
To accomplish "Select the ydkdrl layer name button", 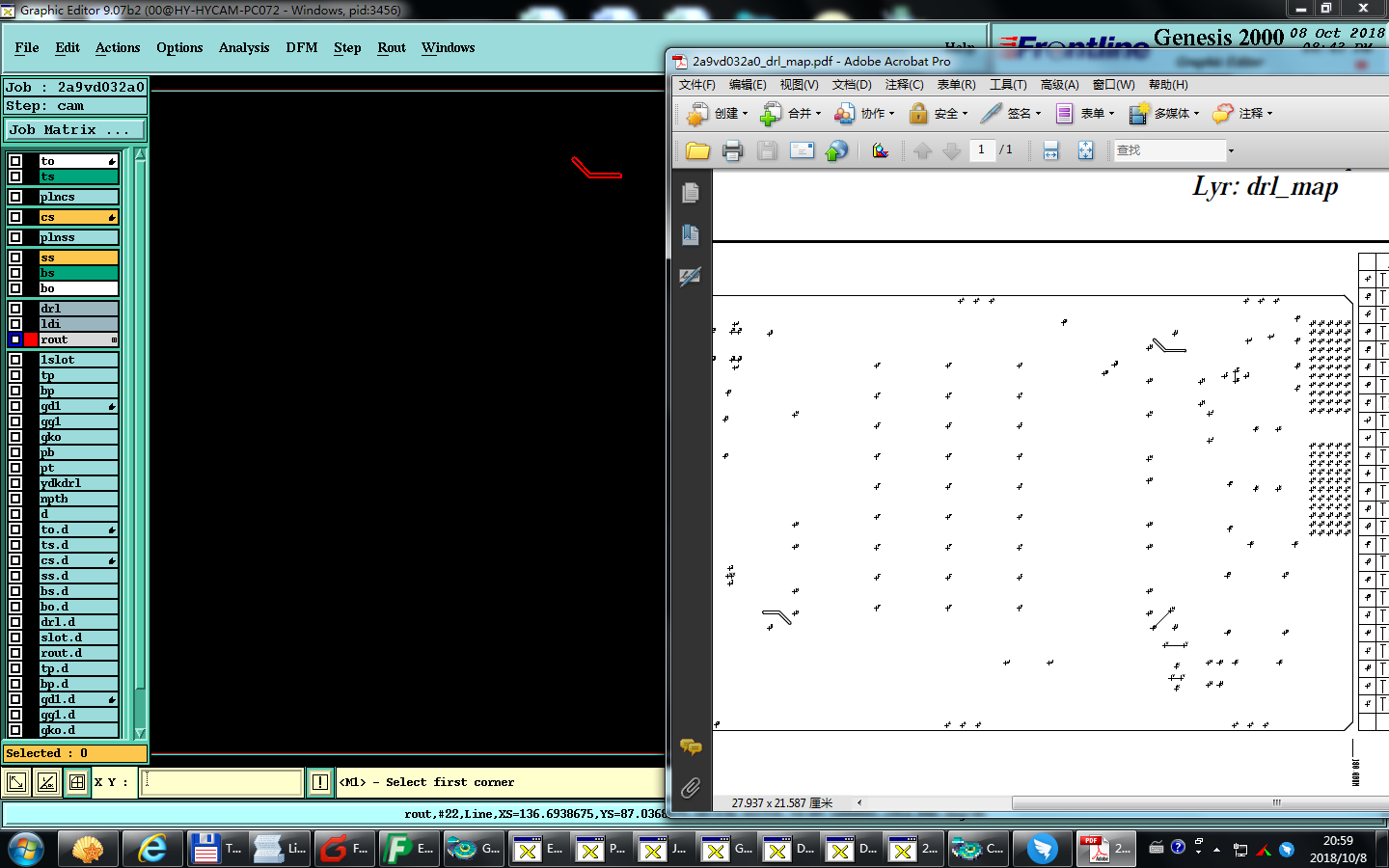I will coord(79,483).
